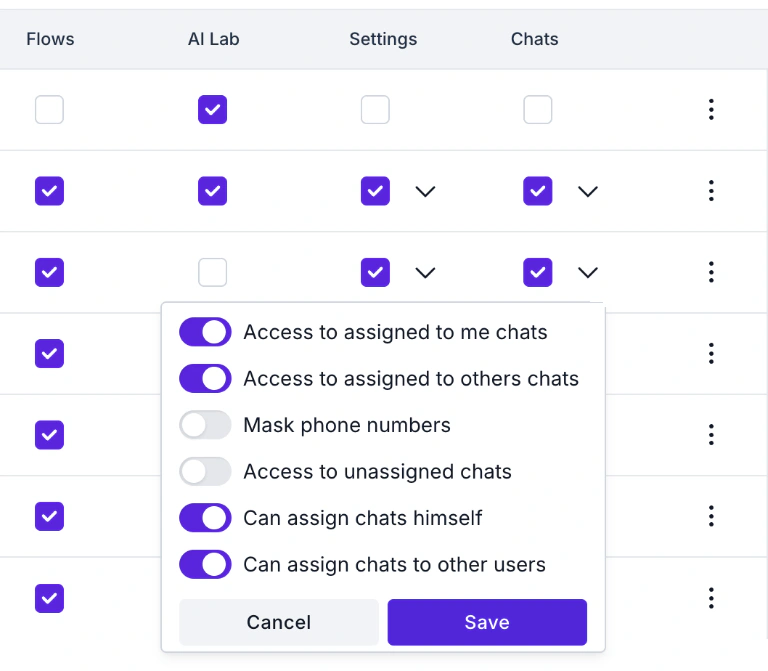Uncheck the Flows box in the seventh row

click(x=49, y=598)
